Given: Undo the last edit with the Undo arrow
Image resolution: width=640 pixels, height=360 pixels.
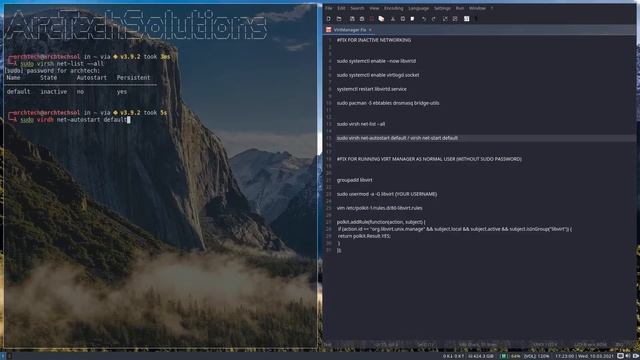Looking at the screenshot, I should pos(424,19).
